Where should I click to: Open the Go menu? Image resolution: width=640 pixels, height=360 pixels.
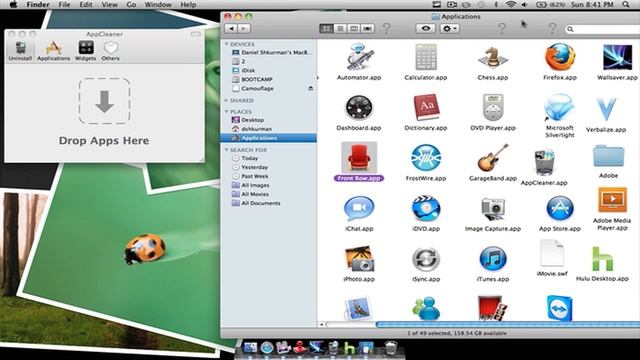(131, 4)
